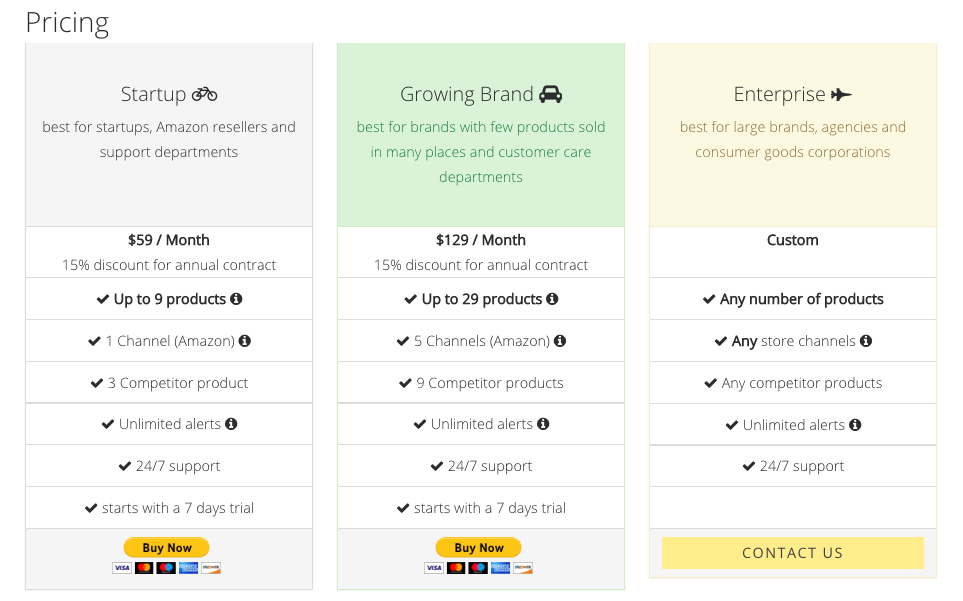Viewport: 963px width, 601px height.
Task: Click the Contact Us button
Action: 793,553
